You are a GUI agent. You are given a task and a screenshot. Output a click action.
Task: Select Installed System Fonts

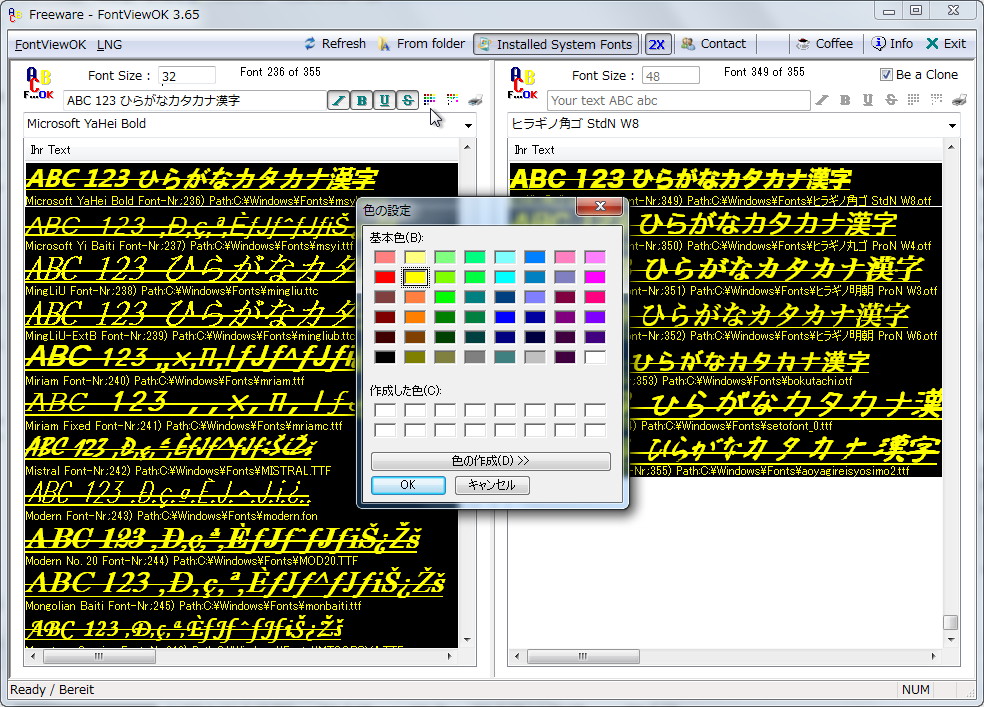coord(556,44)
